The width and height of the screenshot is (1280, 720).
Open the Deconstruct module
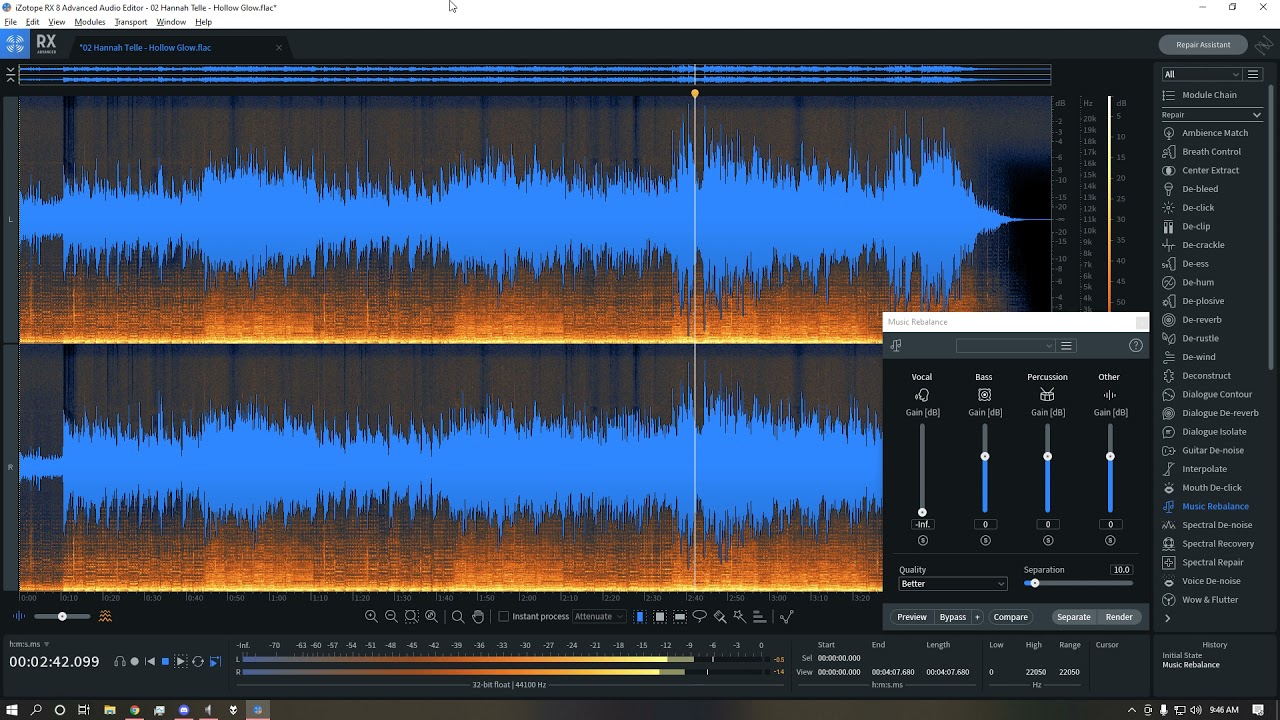tap(1196, 376)
